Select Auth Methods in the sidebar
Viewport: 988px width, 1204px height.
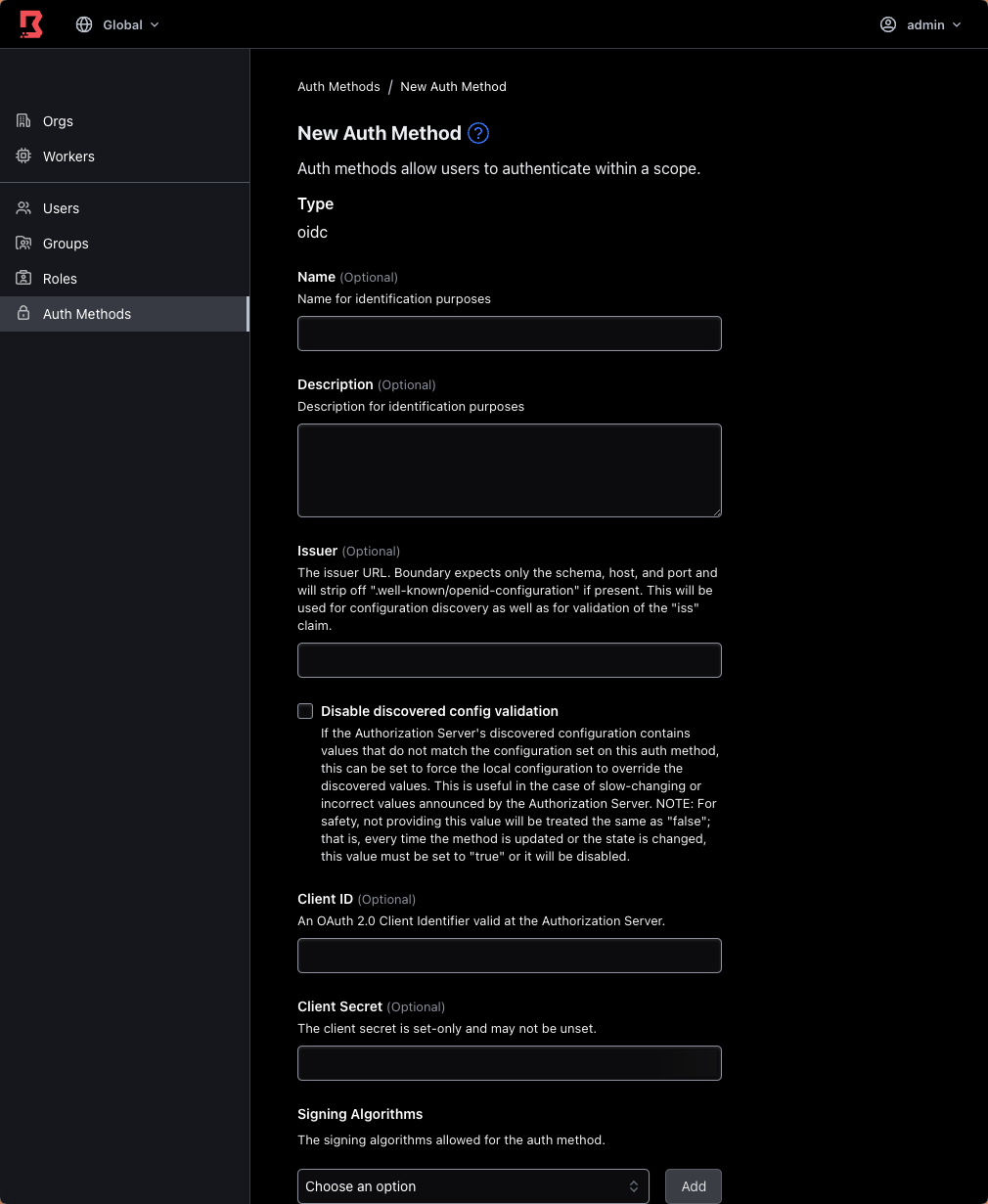(x=124, y=314)
